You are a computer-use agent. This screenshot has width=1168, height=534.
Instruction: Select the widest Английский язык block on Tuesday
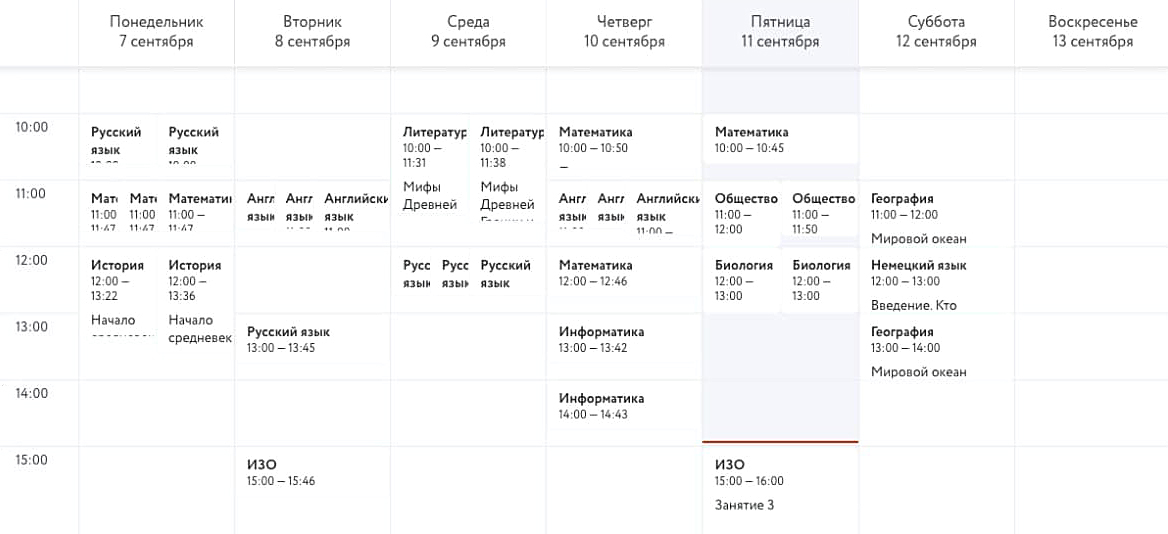(x=353, y=206)
